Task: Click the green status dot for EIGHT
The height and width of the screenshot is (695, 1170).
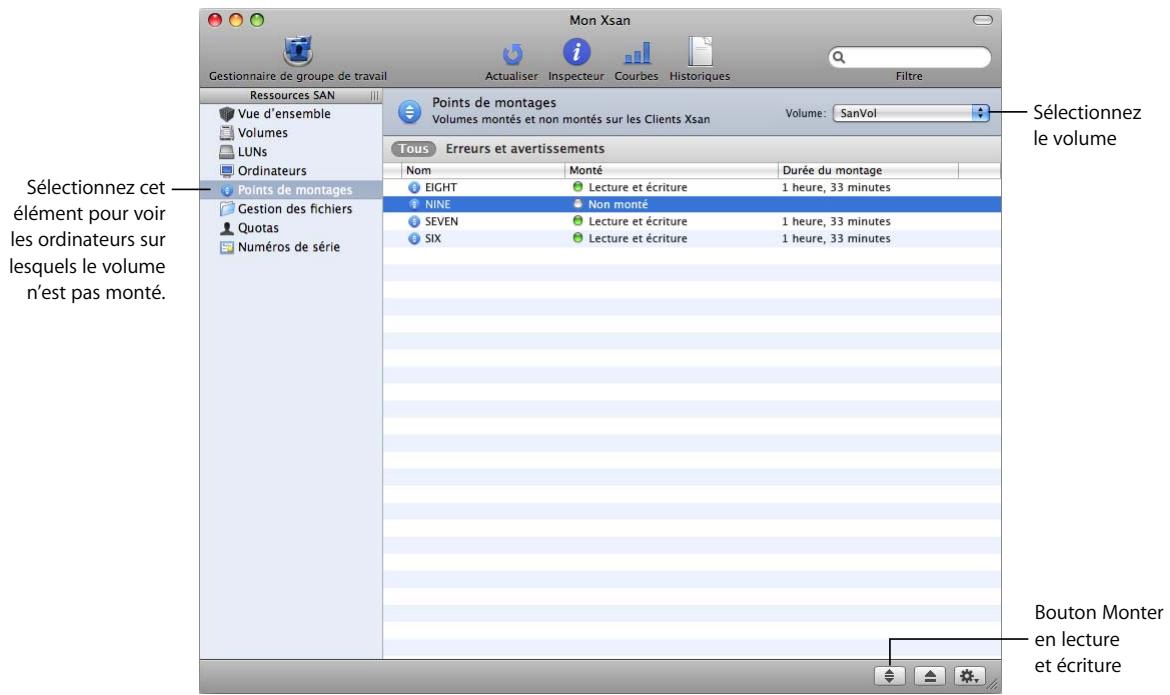Action: (577, 187)
